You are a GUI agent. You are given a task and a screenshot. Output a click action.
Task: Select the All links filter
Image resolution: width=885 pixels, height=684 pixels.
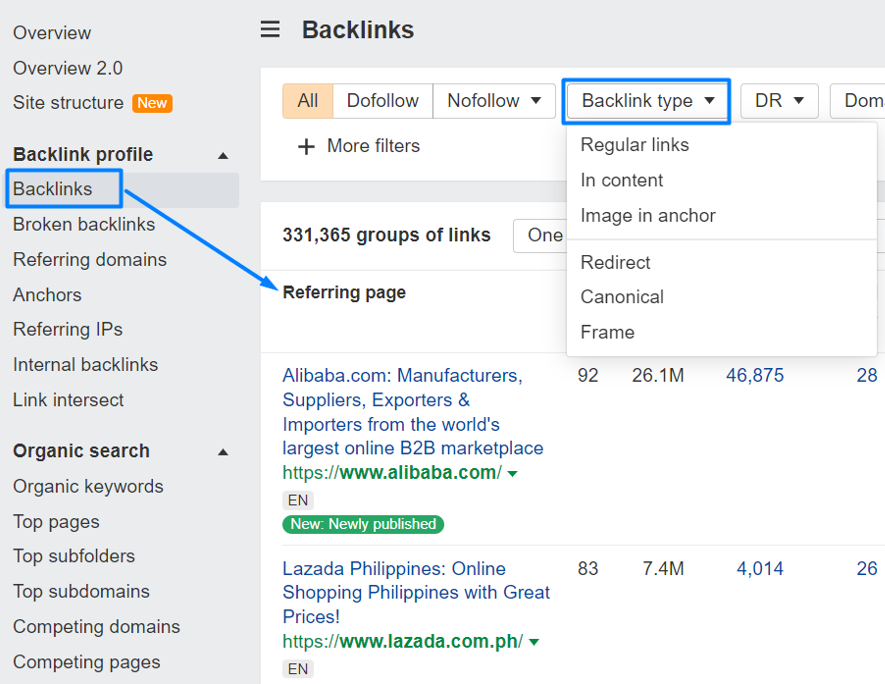click(x=307, y=101)
